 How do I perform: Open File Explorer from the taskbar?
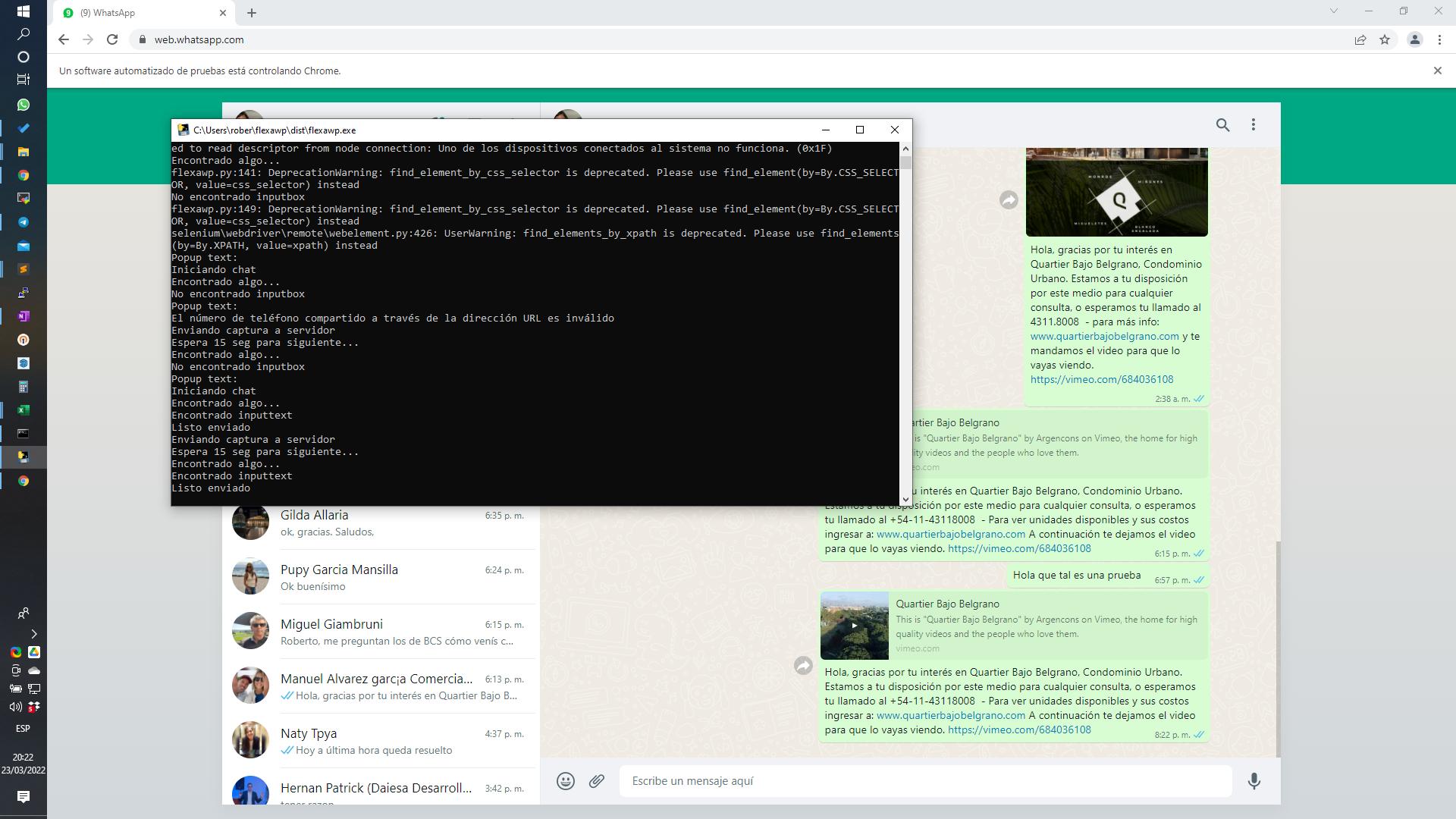(23, 152)
